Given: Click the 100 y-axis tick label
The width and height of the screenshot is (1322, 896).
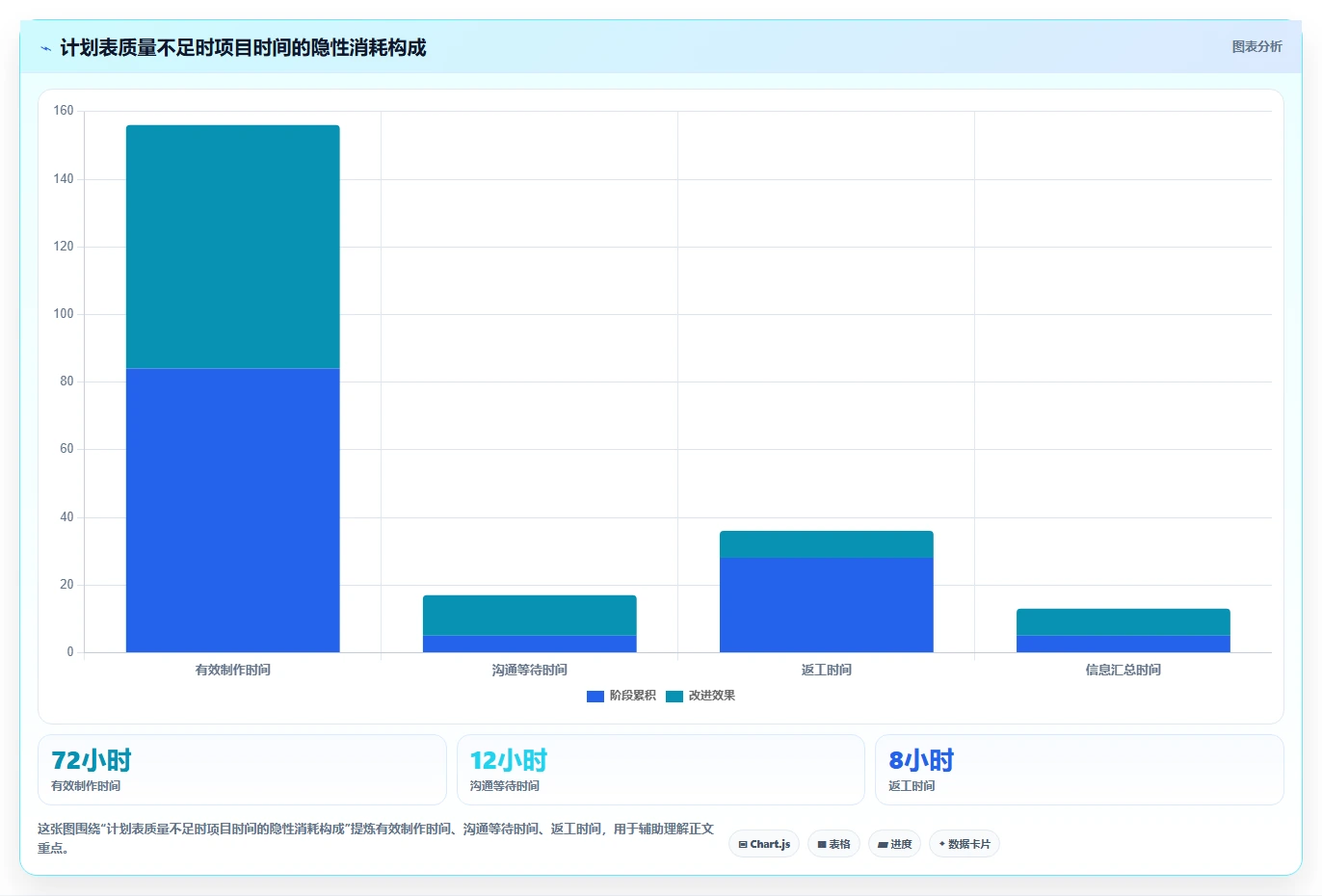Looking at the screenshot, I should [x=64, y=314].
